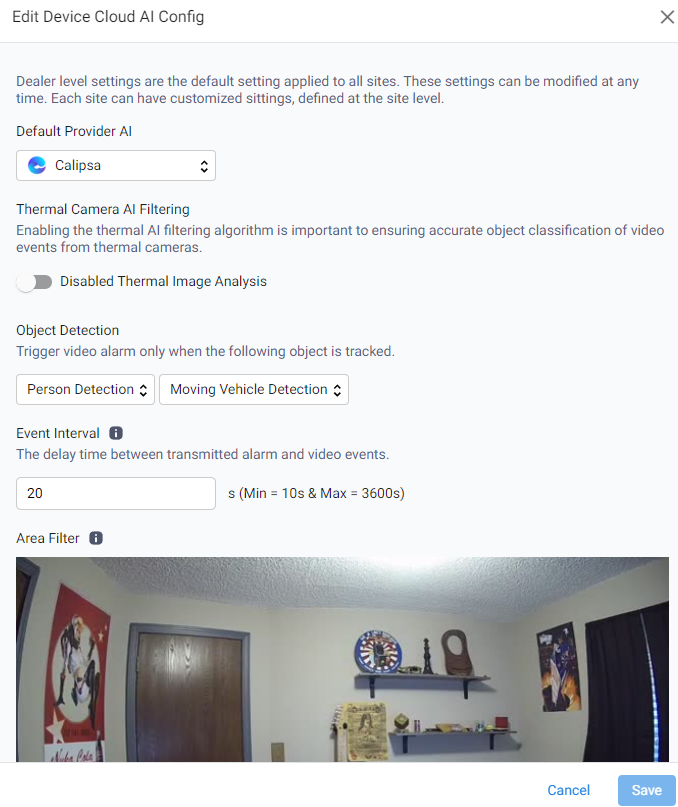Click the door in the camera preview
Viewport: 678px width, 807px height.
[x=191, y=697]
